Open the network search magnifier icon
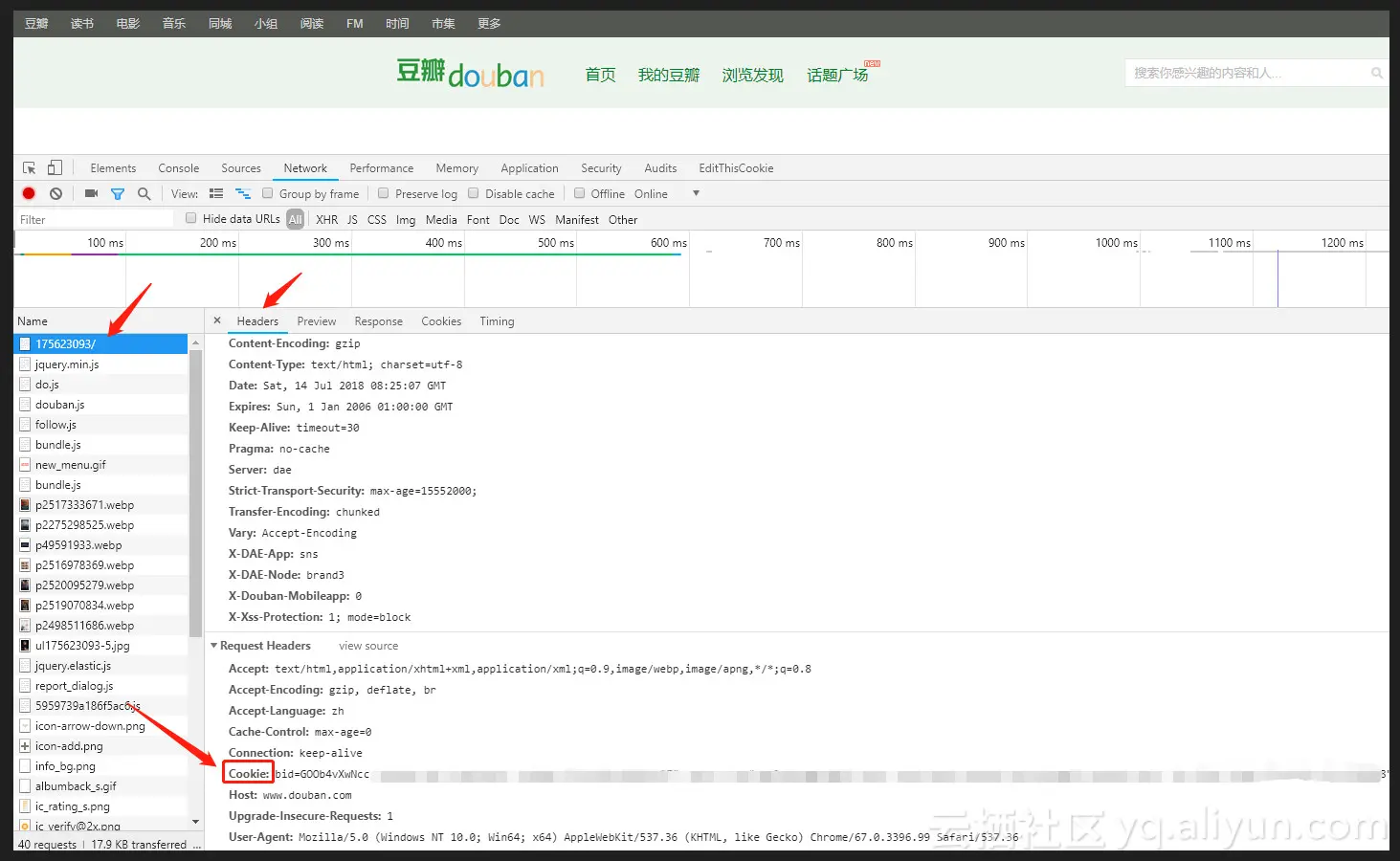The image size is (1400, 861). 144,193
